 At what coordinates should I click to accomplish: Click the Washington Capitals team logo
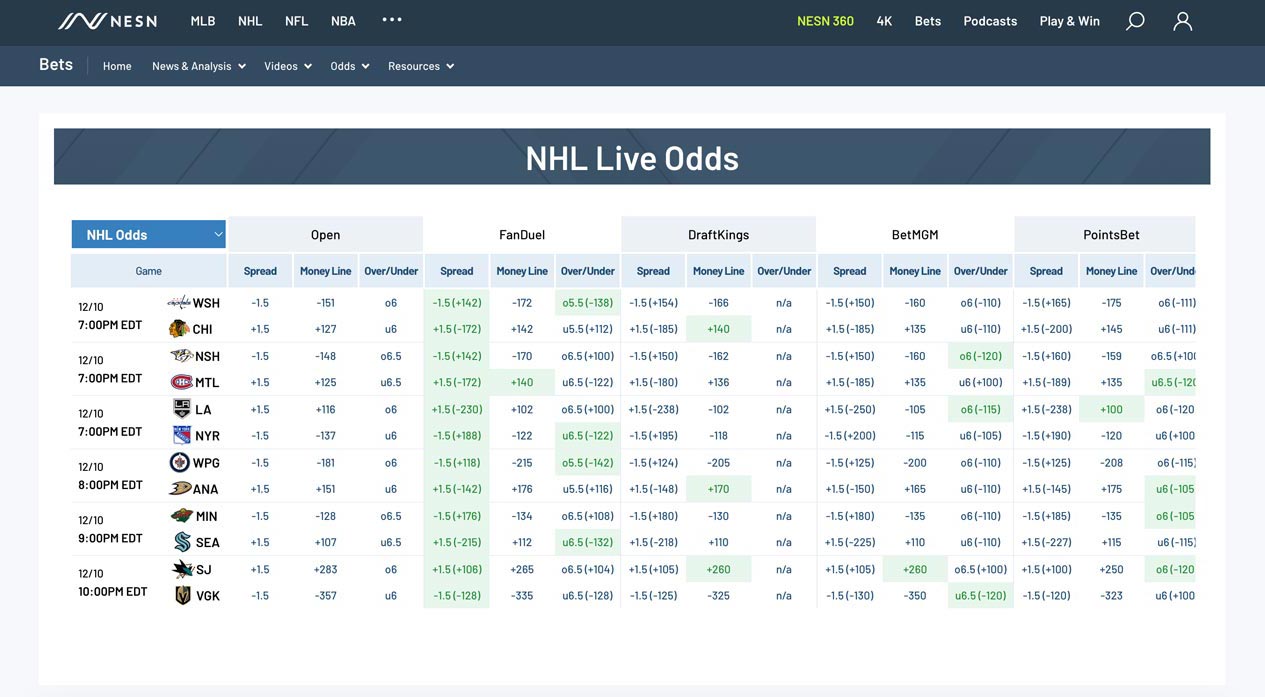(178, 303)
